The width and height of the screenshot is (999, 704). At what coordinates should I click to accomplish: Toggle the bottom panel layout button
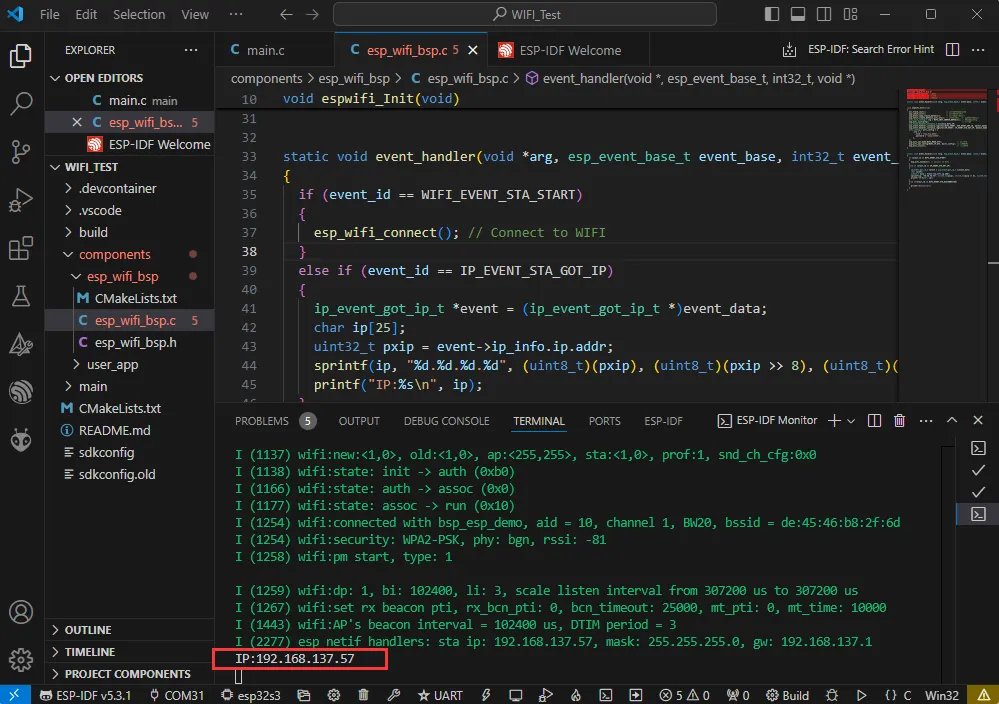[797, 15]
